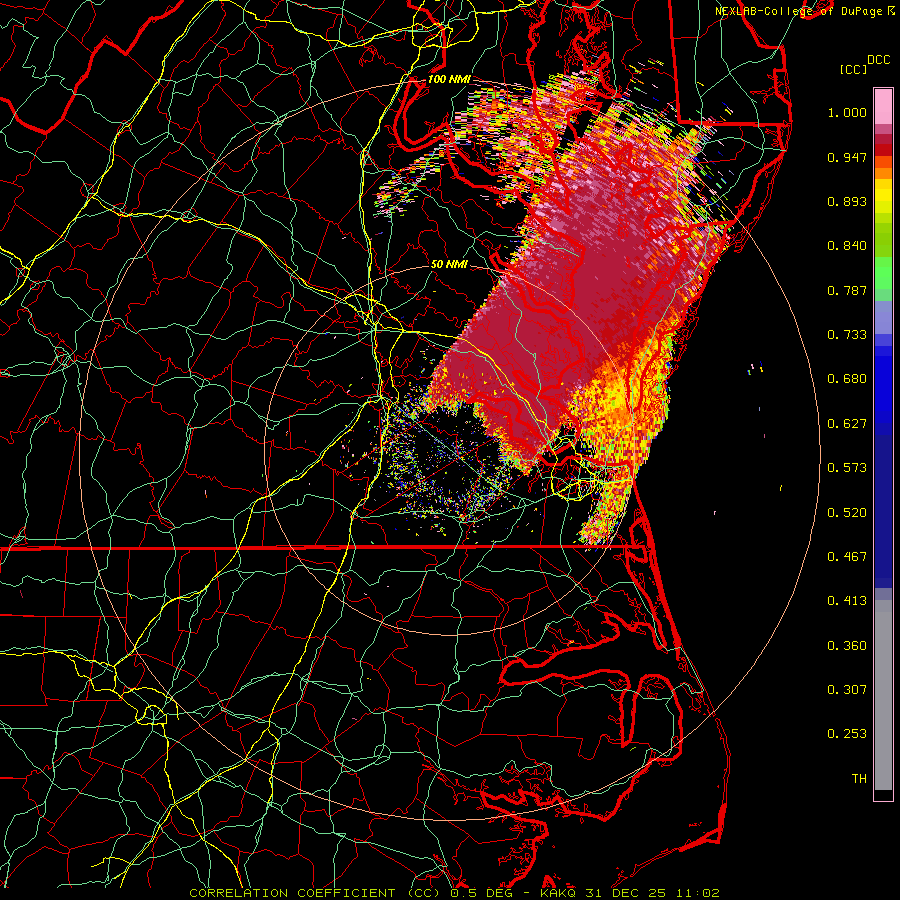
Task: Click the [CC] legend unit label
Action: coord(853,69)
